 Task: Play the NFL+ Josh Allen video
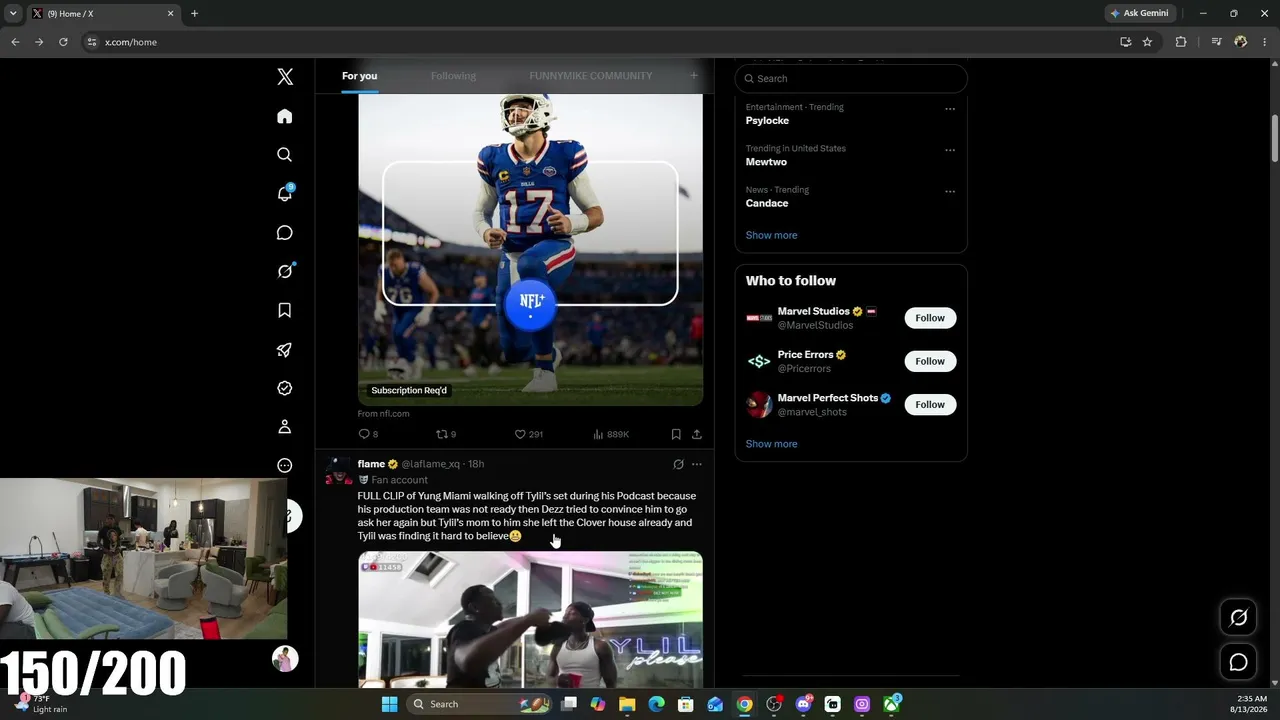point(530,250)
